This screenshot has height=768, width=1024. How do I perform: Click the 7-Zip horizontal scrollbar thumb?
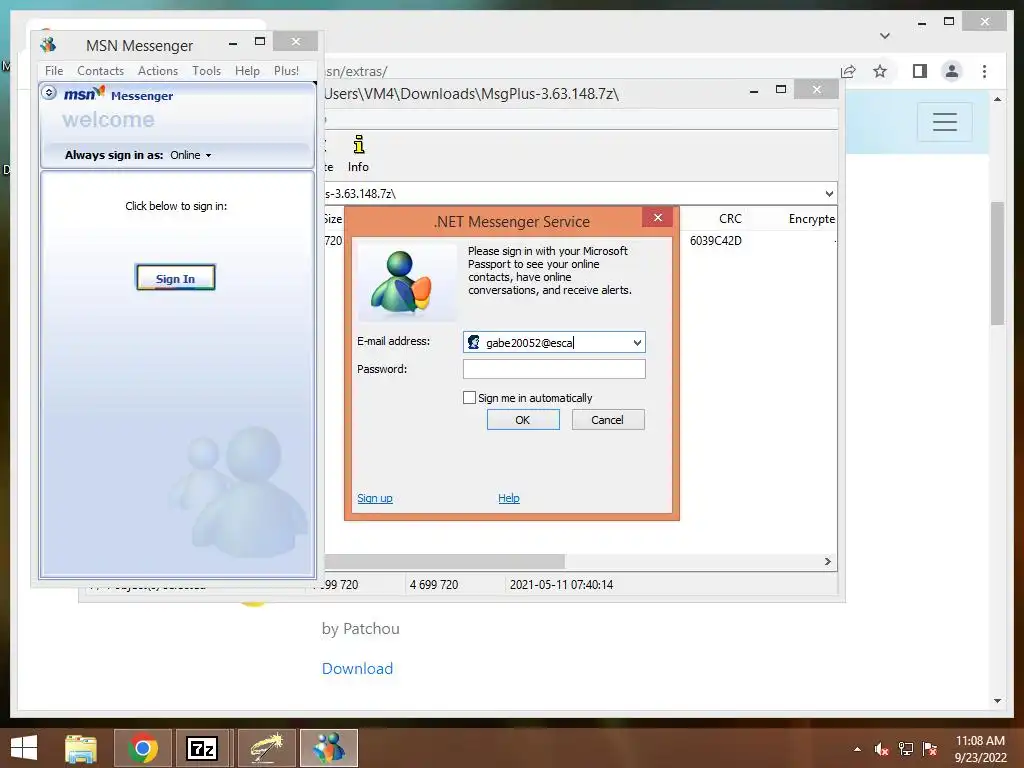click(444, 562)
